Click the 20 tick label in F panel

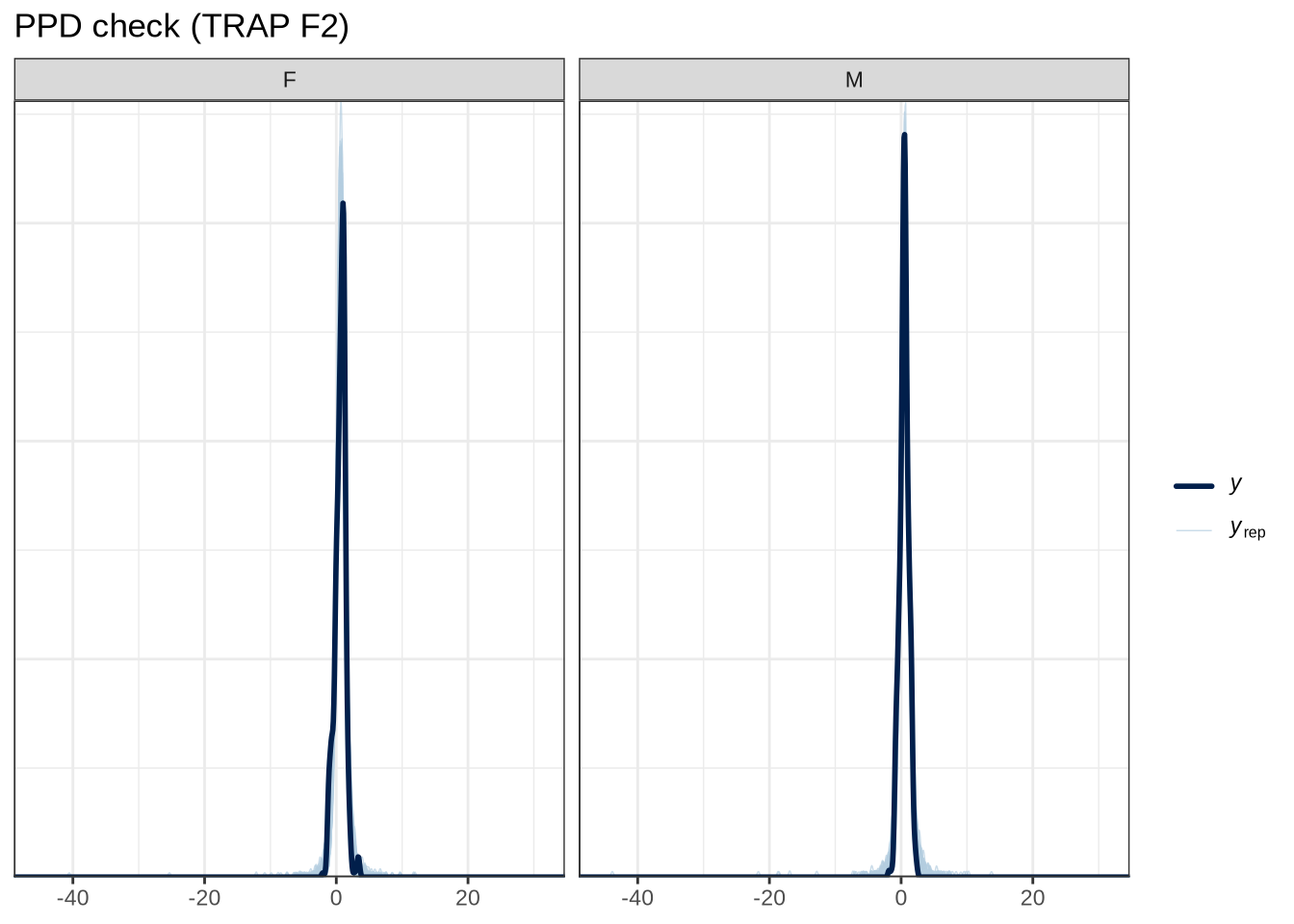467,899
